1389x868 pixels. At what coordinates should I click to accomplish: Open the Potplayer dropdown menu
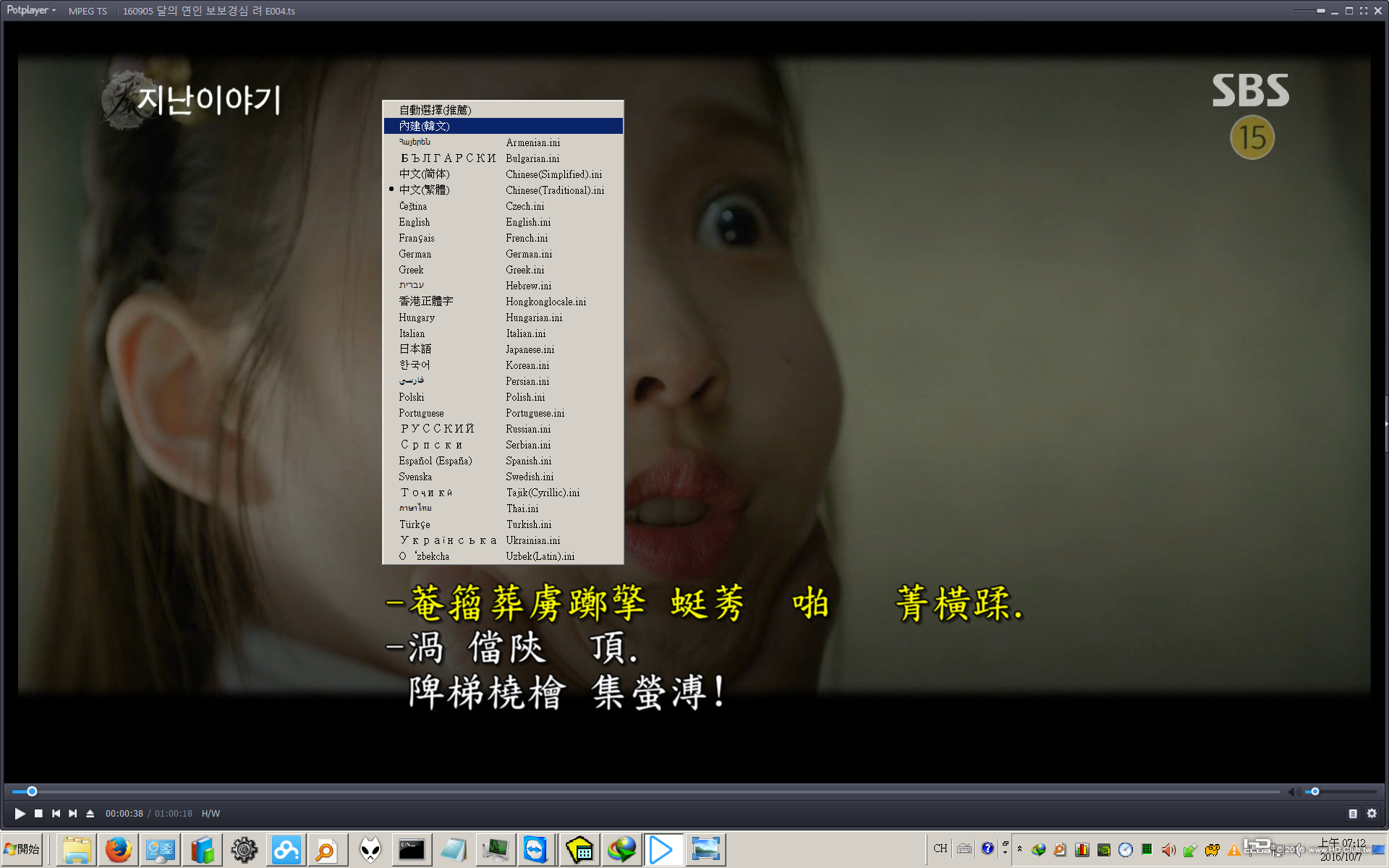(x=29, y=10)
